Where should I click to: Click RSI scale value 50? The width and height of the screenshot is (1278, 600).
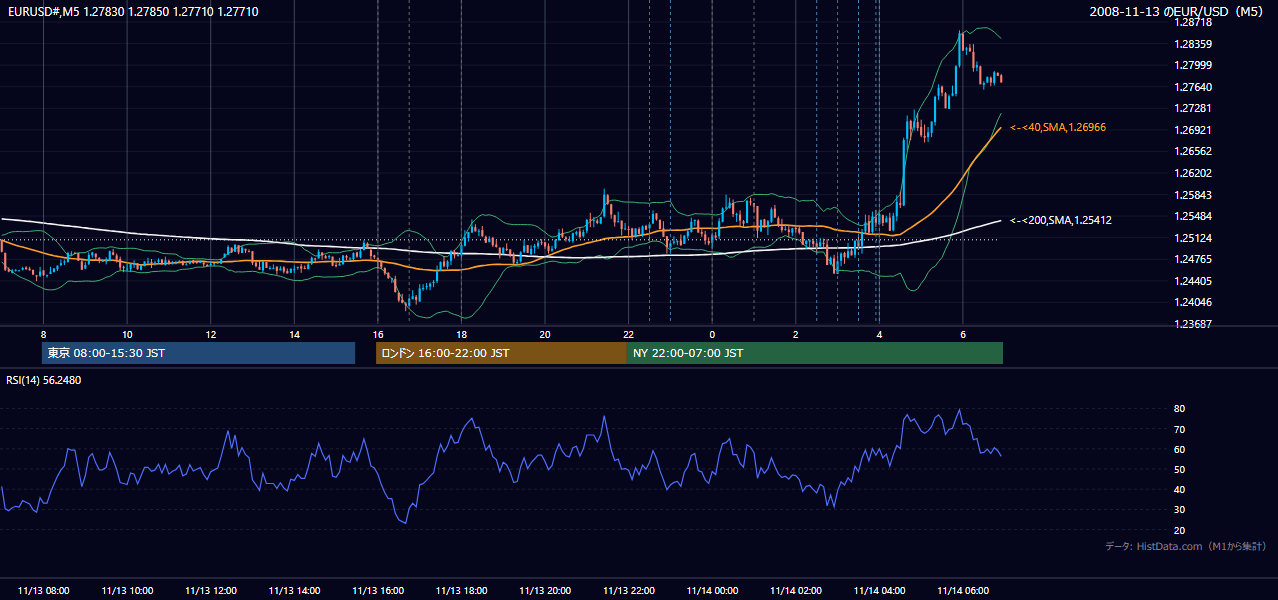(x=1179, y=469)
